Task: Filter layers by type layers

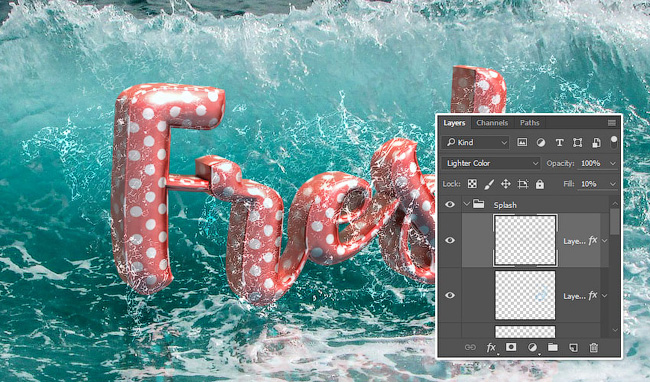Action: point(559,143)
